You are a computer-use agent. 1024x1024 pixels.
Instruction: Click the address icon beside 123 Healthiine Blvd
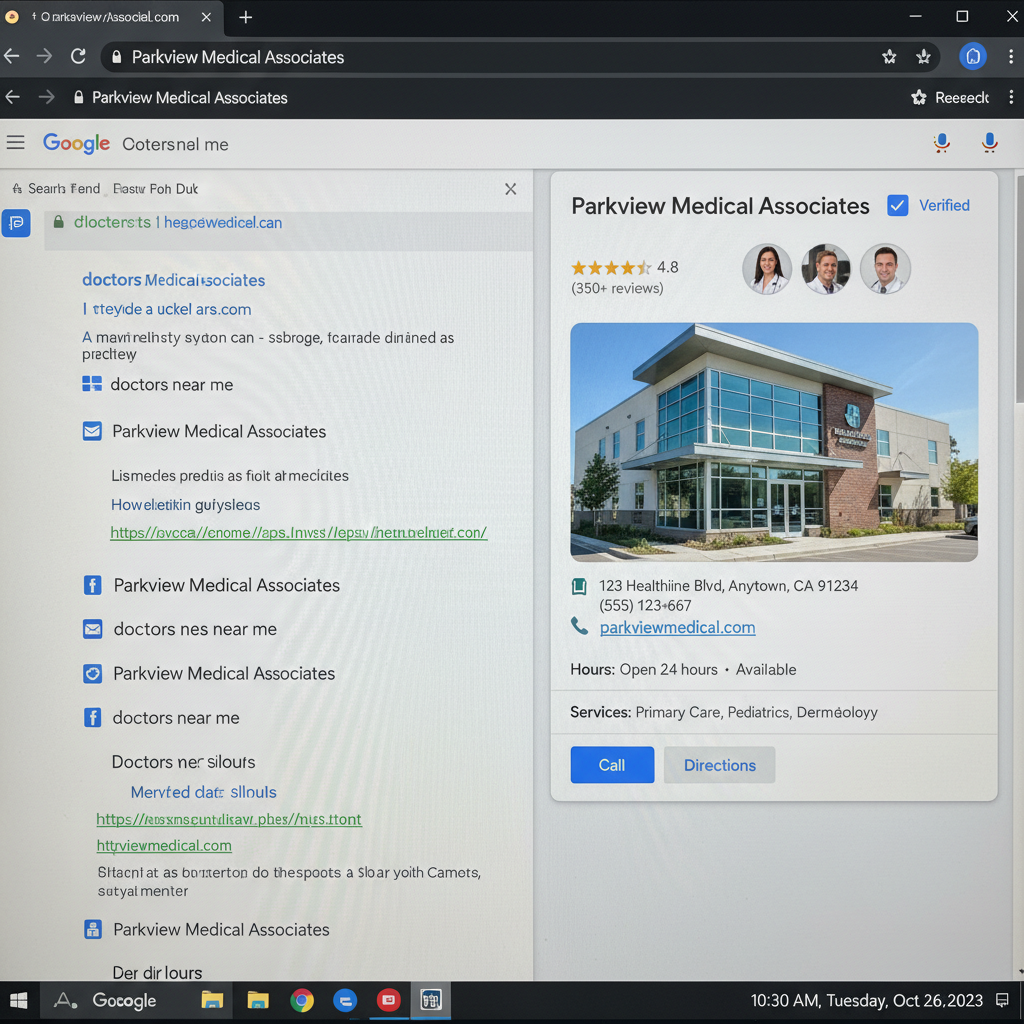tap(579, 586)
